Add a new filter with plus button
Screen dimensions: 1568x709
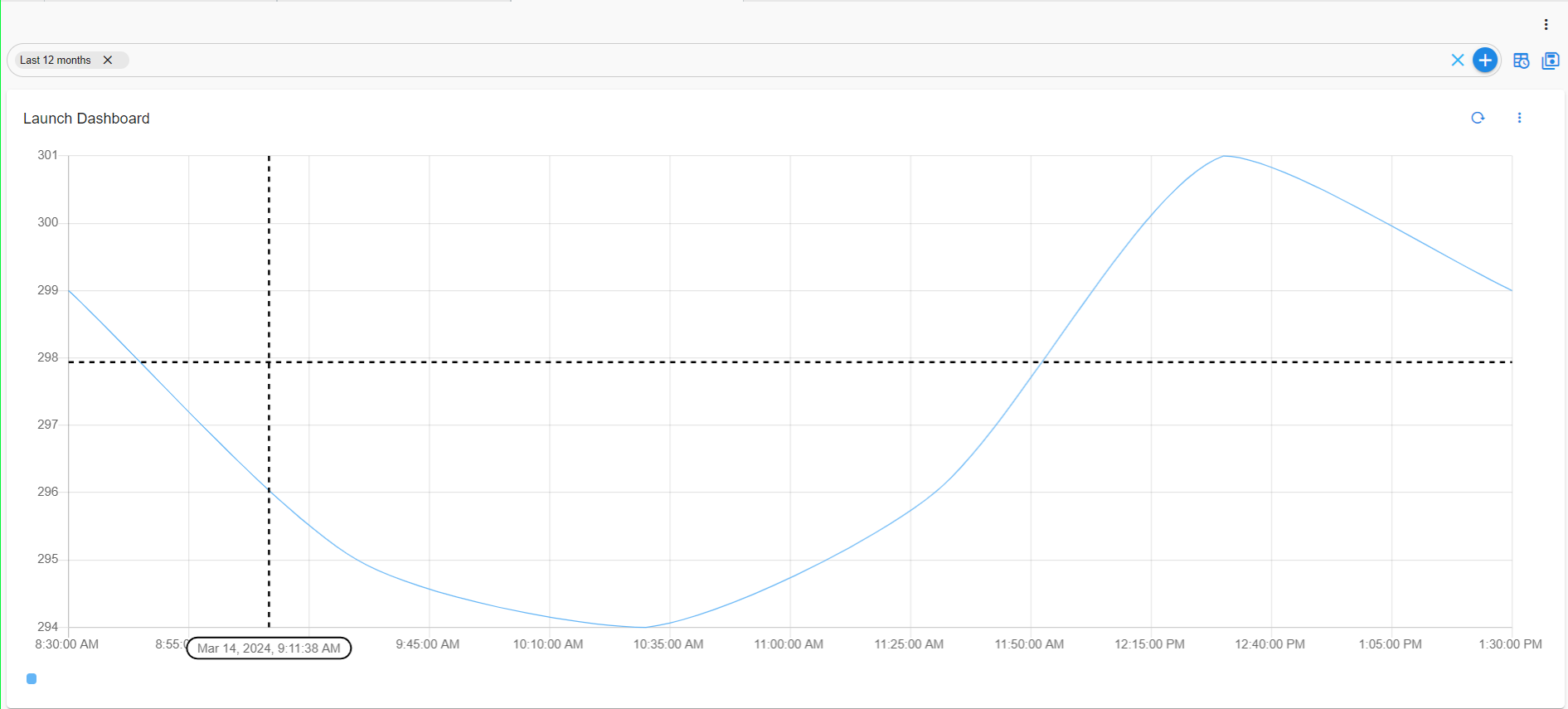click(1484, 61)
